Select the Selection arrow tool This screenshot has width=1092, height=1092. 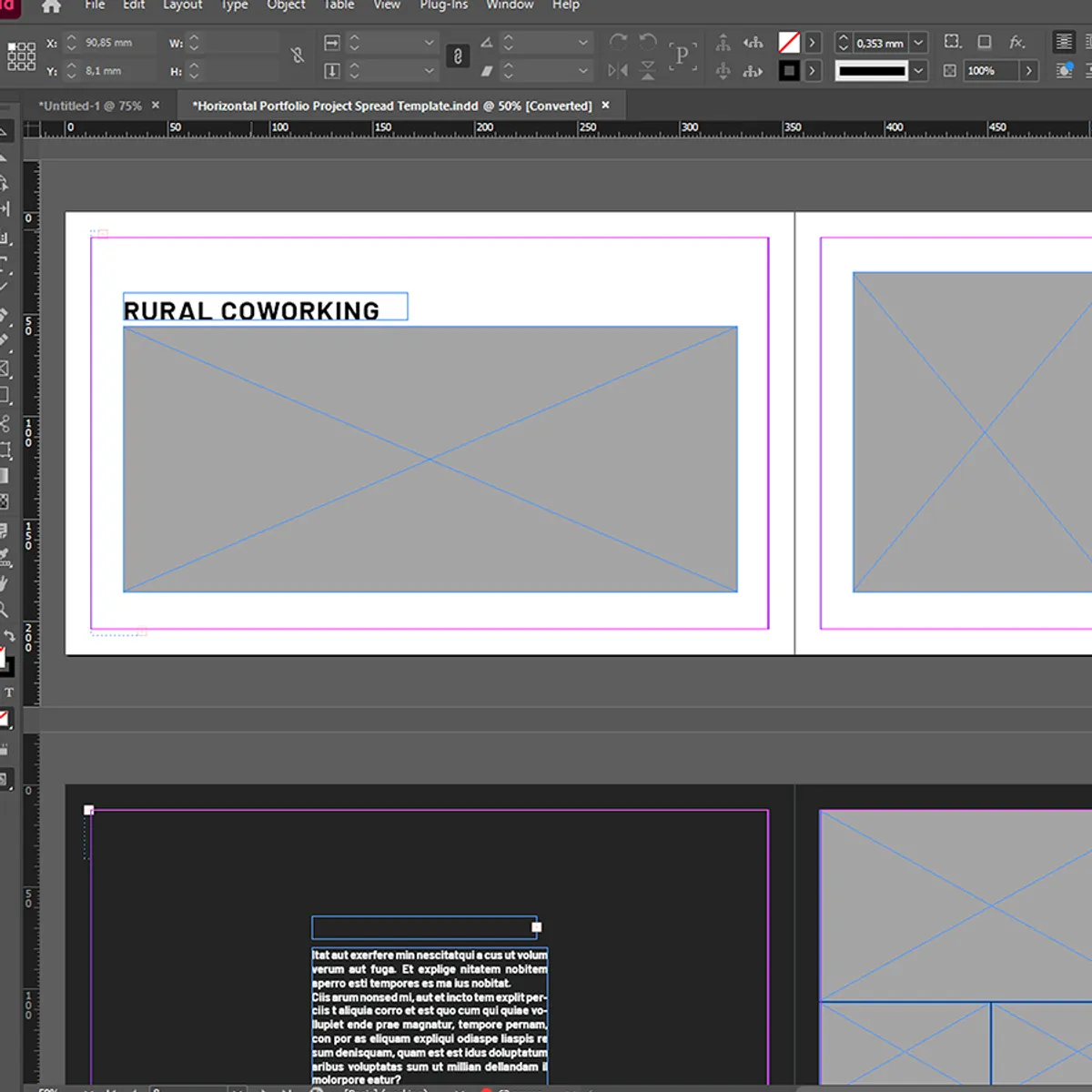tap(6, 130)
